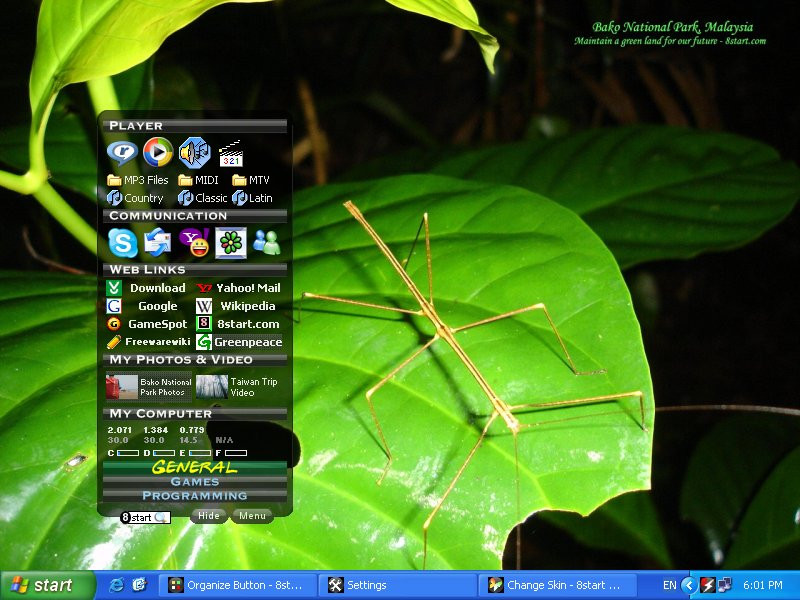Open the Yahoo! Mail web link
Image resolution: width=800 pixels, height=600 pixels.
[238, 288]
